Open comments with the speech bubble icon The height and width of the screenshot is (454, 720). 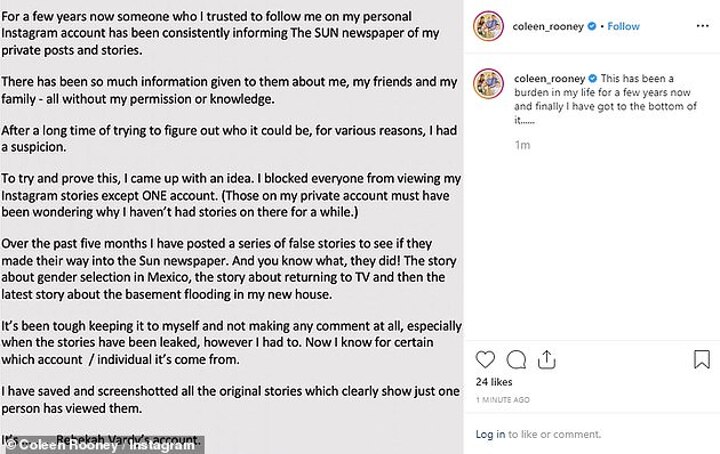tap(517, 358)
